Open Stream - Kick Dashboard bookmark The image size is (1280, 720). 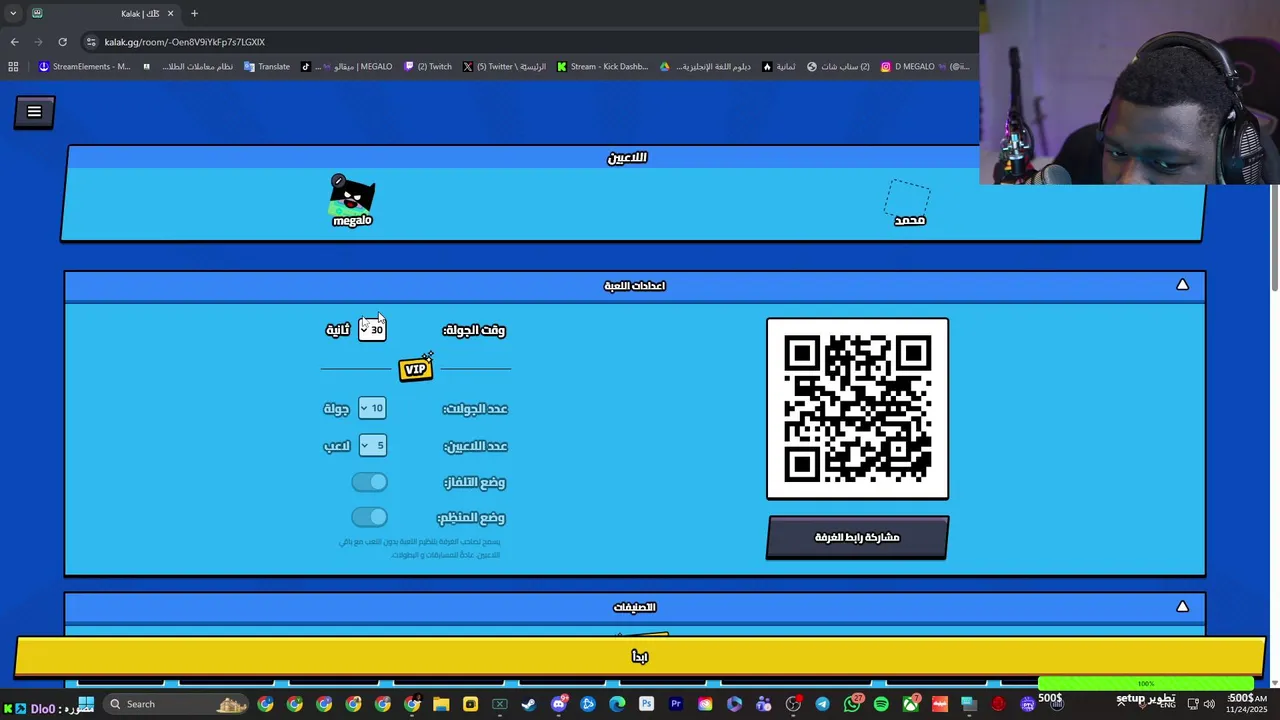[603, 67]
